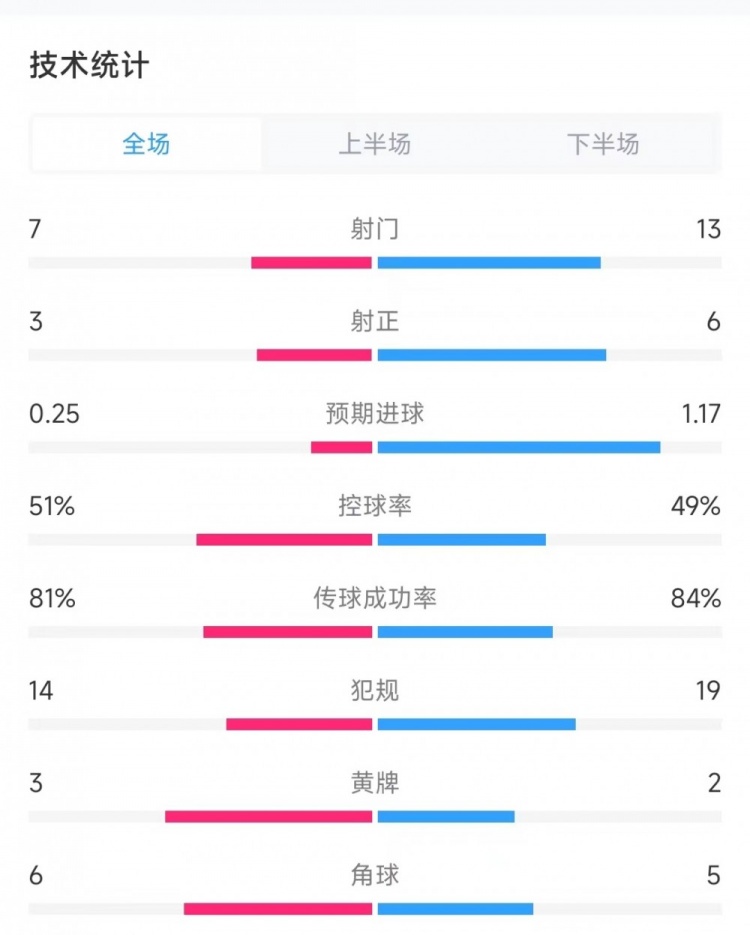
Task: Click the blue 射门 bar
Action: tap(489, 262)
